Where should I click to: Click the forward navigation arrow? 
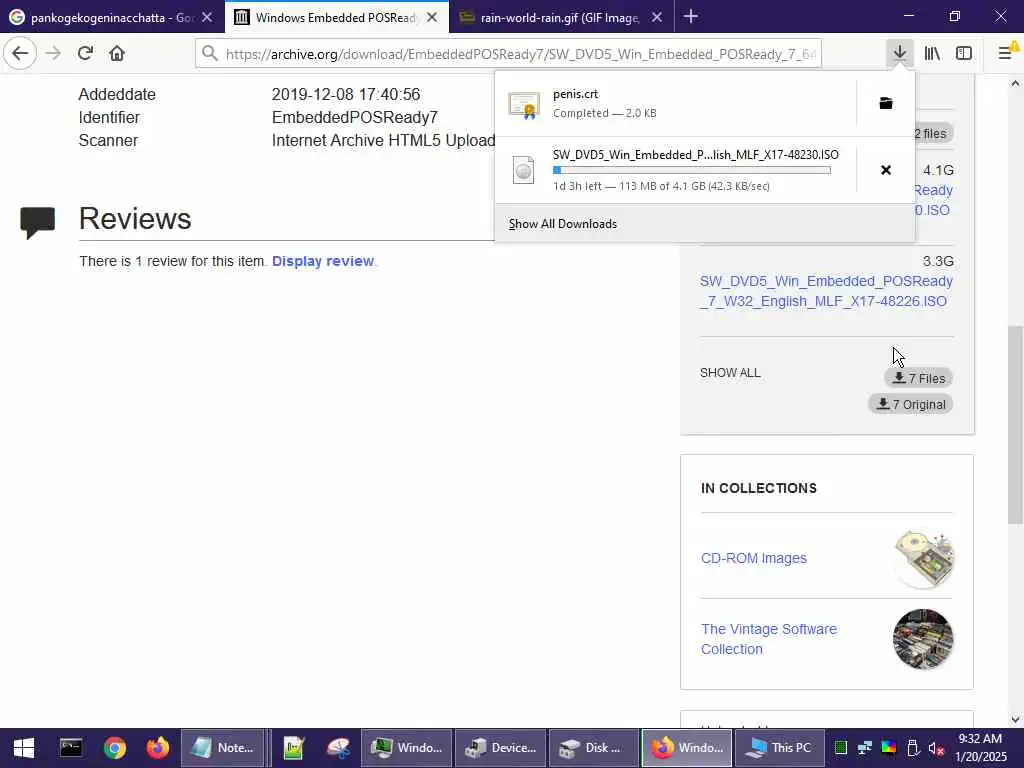[x=54, y=53]
